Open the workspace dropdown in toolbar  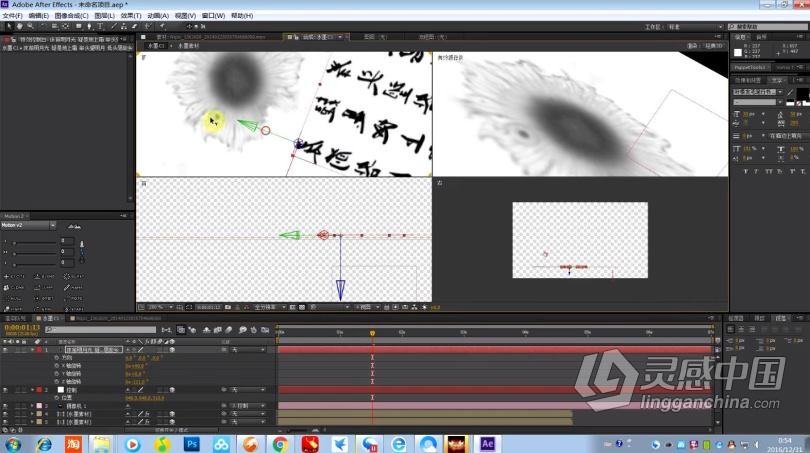coord(695,26)
